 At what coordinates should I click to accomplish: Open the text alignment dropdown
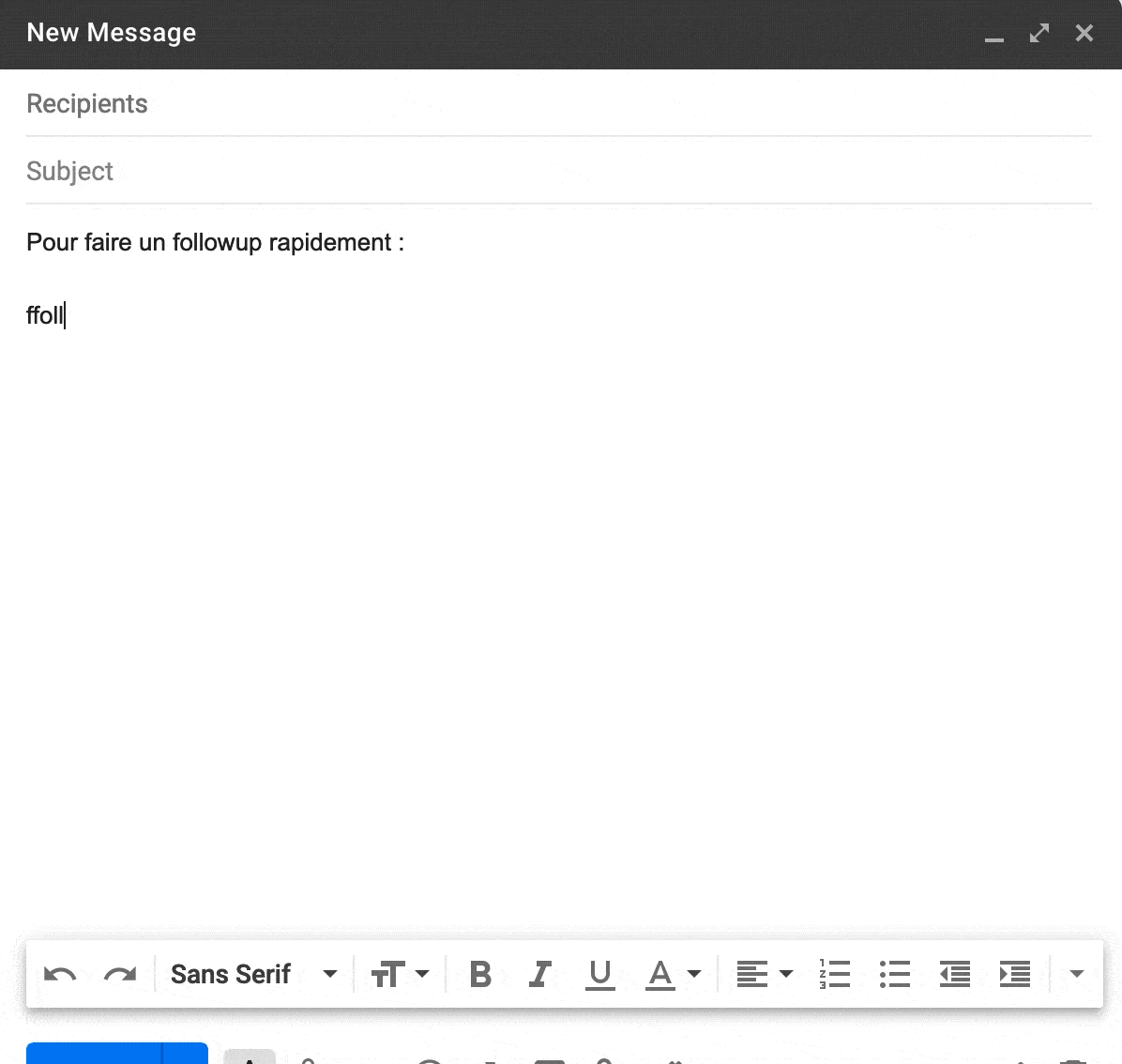[x=763, y=974]
